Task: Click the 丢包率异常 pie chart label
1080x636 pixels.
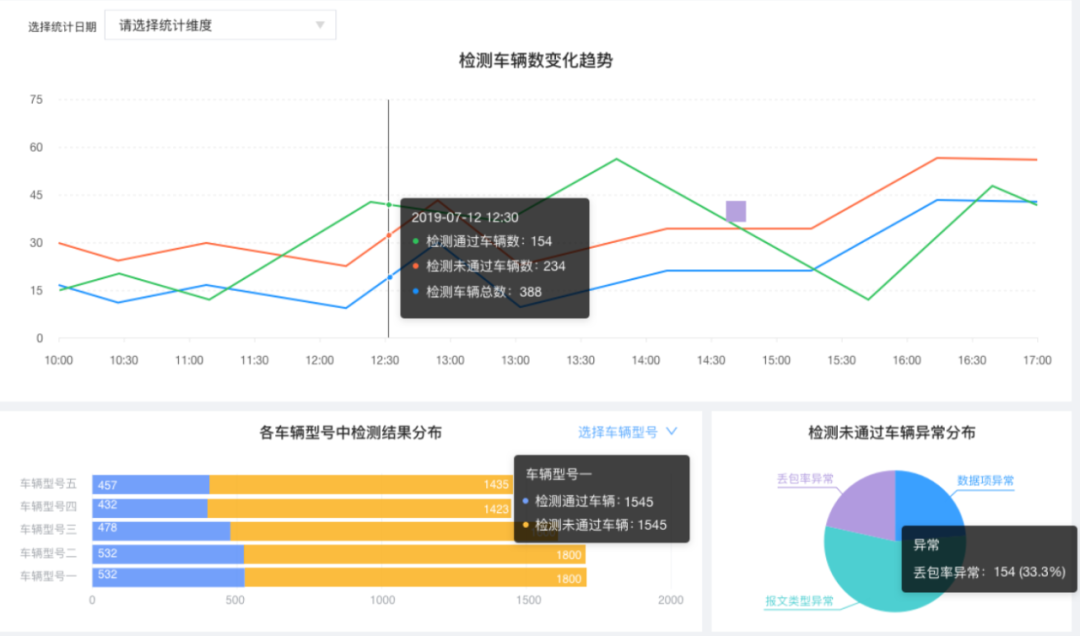Action: click(x=805, y=479)
